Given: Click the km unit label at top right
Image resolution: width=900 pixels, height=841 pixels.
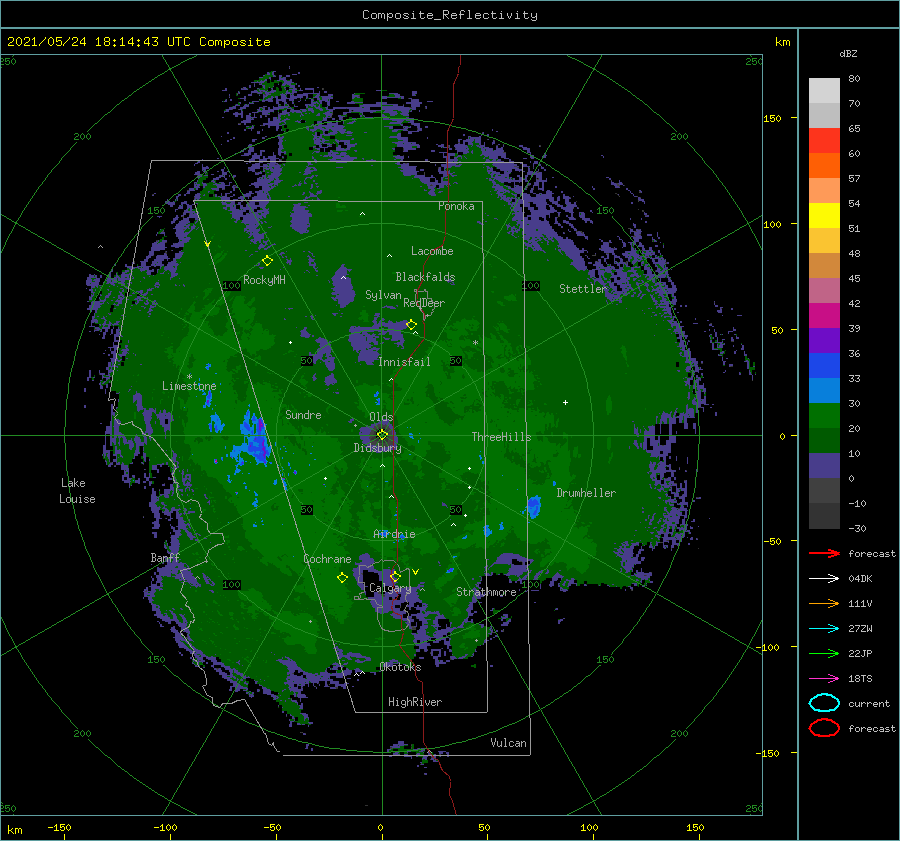Looking at the screenshot, I should [x=782, y=42].
